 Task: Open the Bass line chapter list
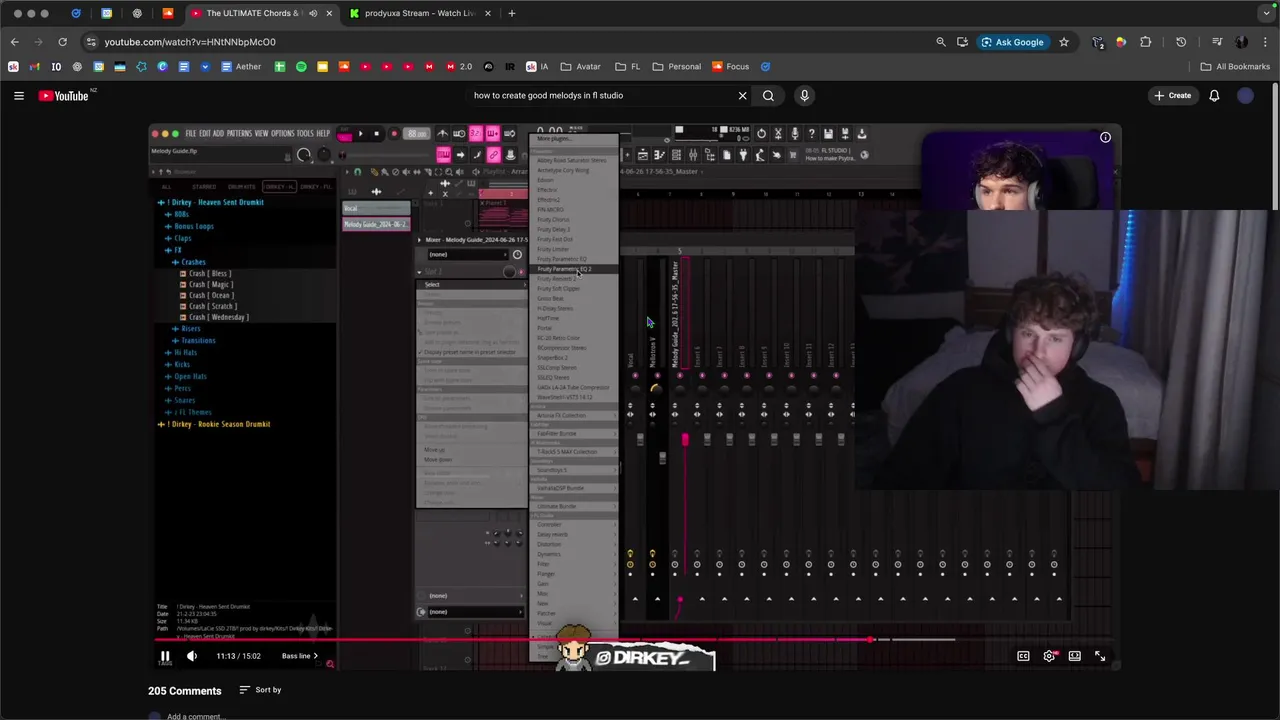pos(300,656)
